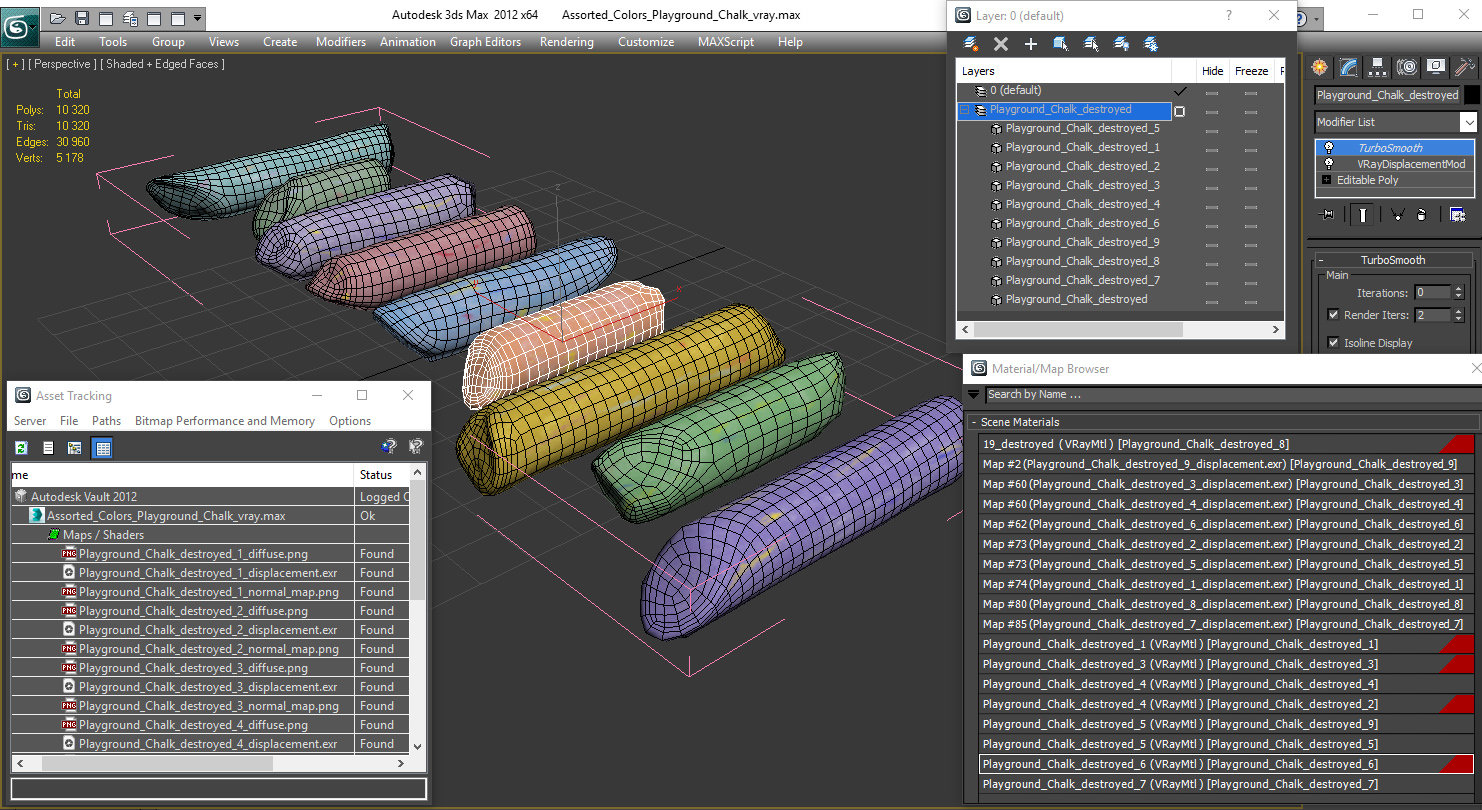Click the Freeze column header
Image resolution: width=1482 pixels, height=810 pixels.
(1251, 71)
